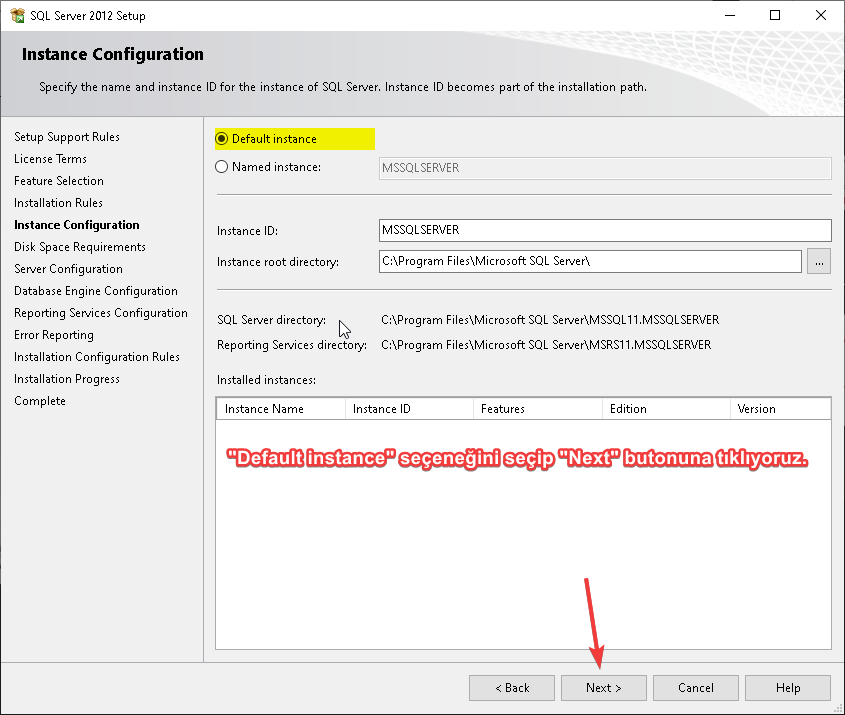845x715 pixels.
Task: Select Feature Selection step in sidebar
Action: pyautogui.click(x=59, y=181)
